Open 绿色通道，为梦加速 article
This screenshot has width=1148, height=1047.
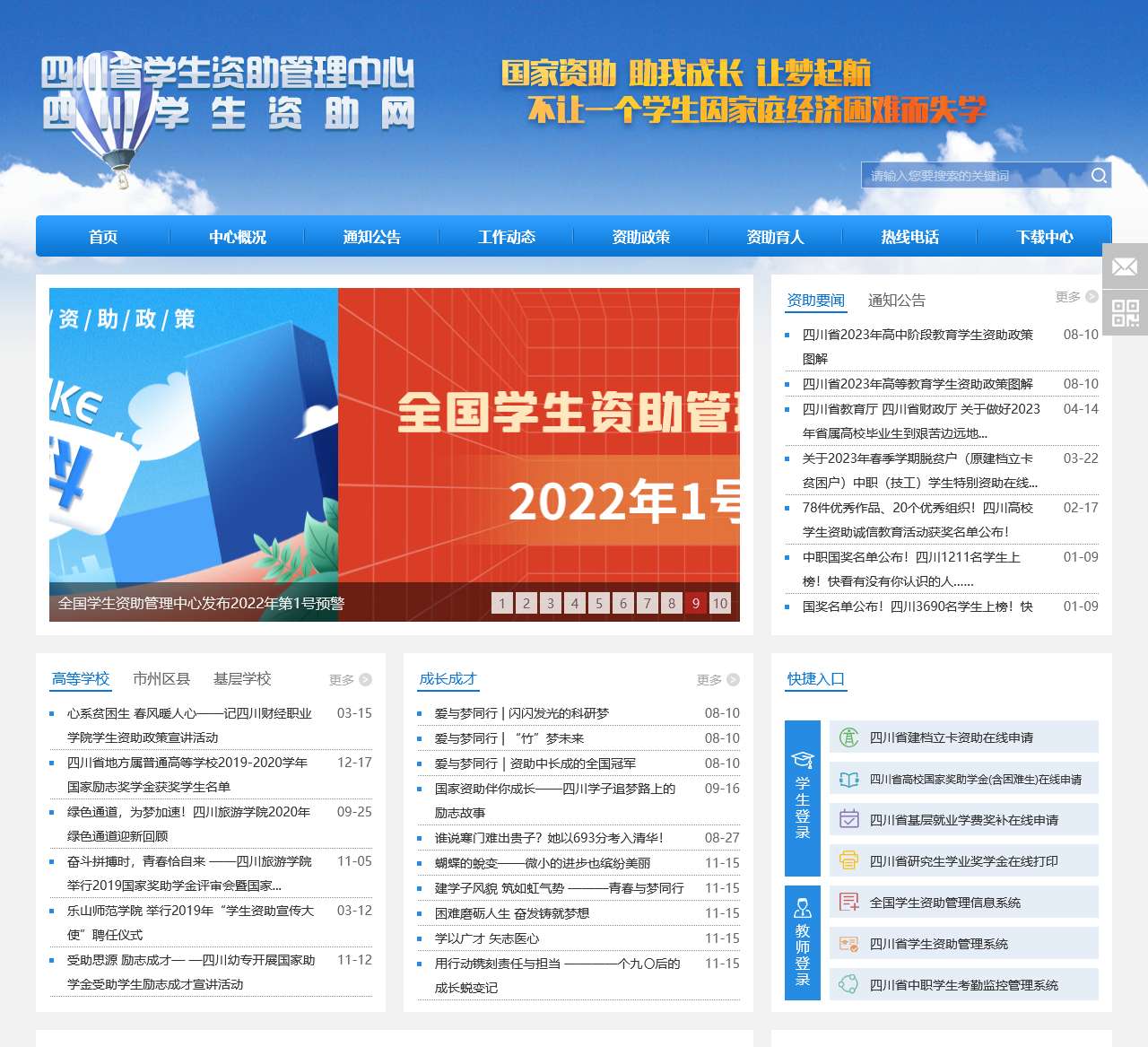point(188,824)
